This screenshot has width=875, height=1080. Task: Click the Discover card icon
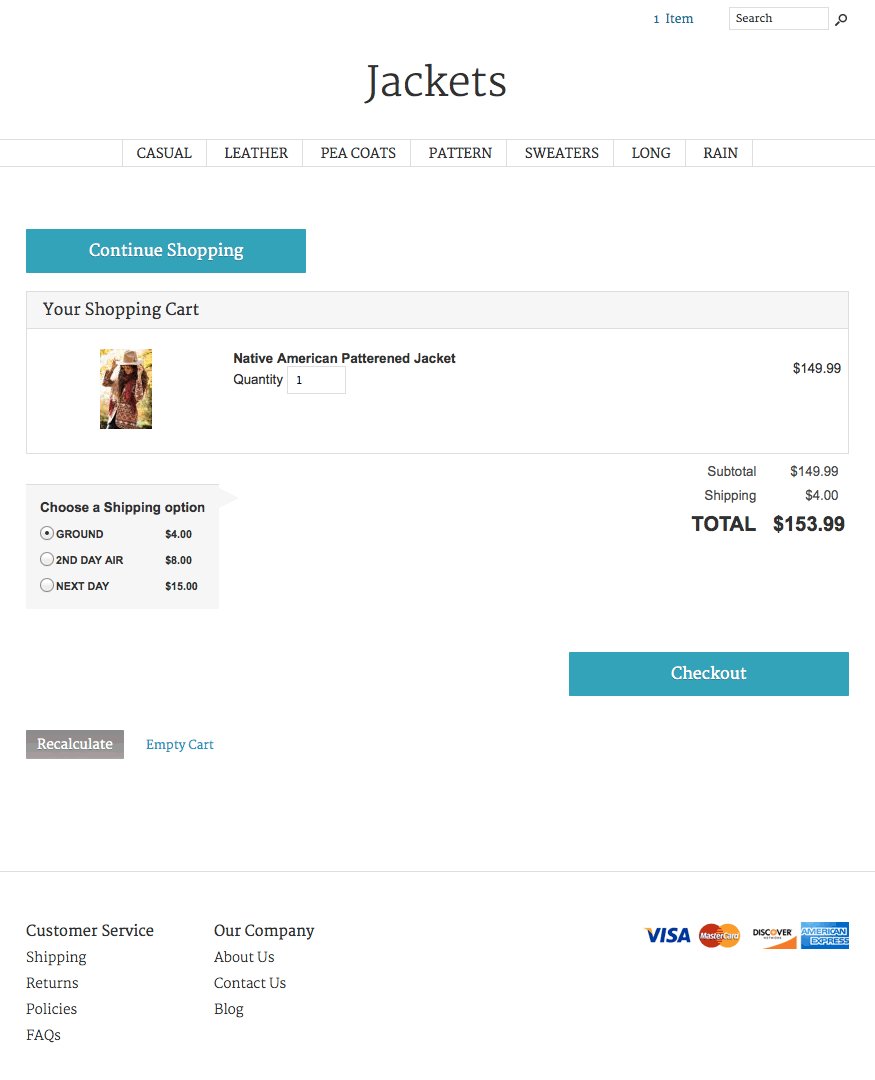[x=773, y=936]
